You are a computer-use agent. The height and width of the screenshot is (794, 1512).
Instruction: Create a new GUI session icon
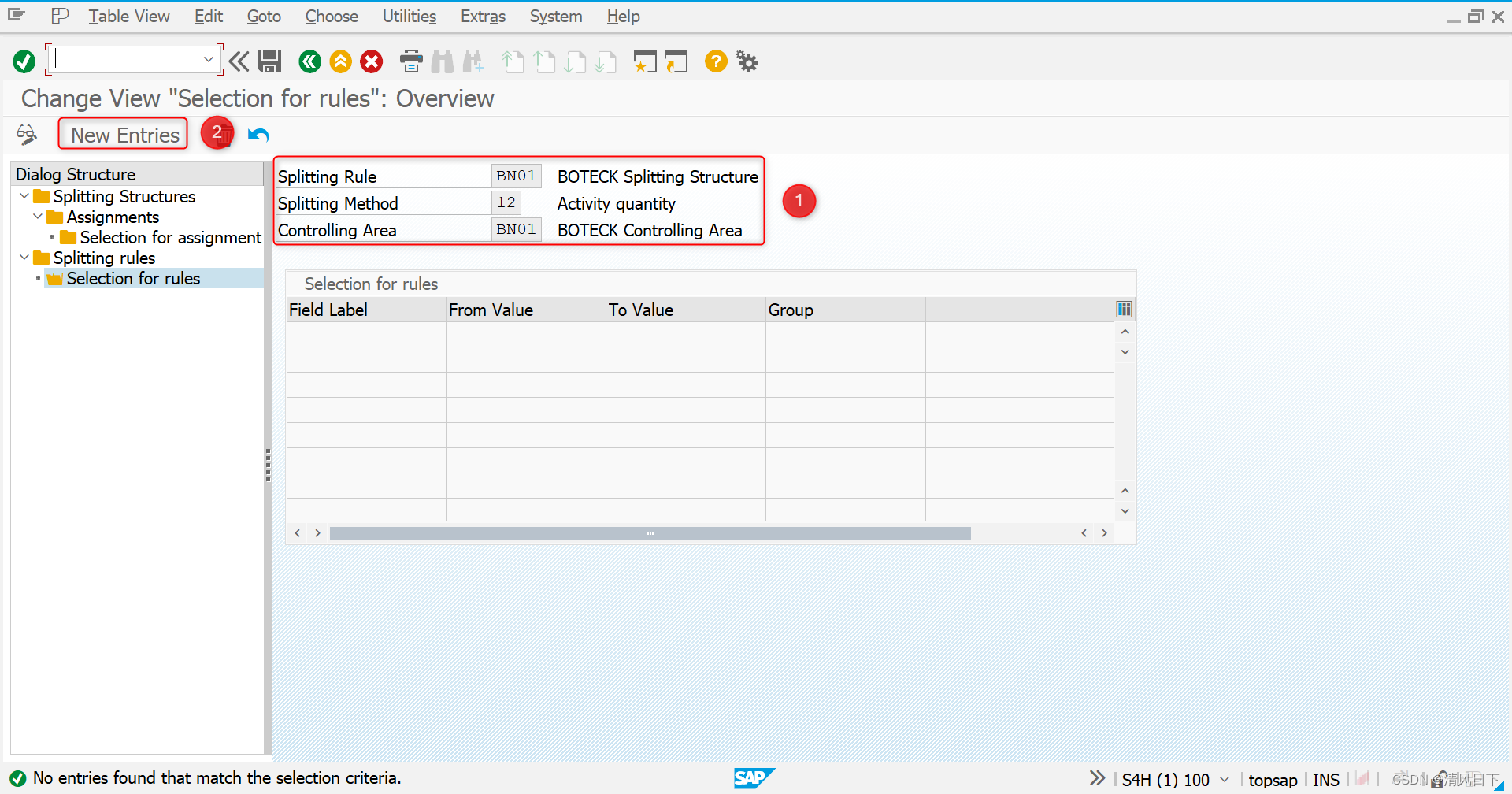[645, 61]
